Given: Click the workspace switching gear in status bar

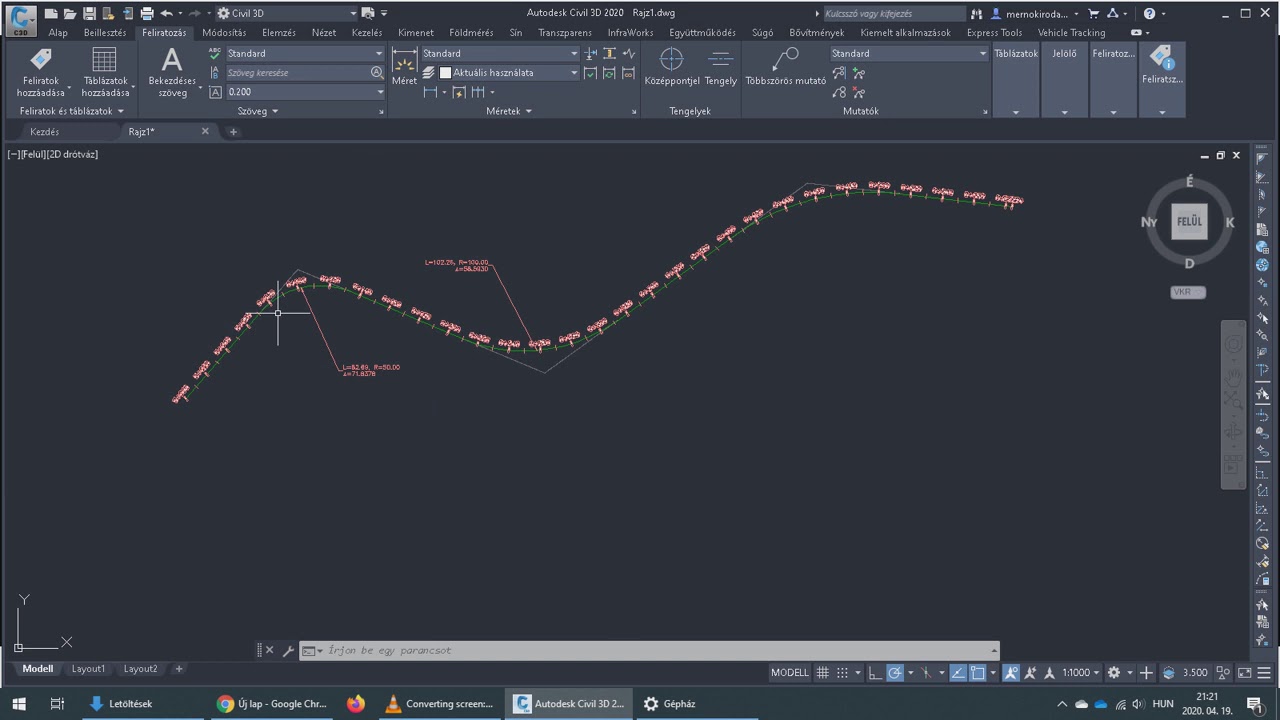Looking at the screenshot, I should (x=1114, y=672).
